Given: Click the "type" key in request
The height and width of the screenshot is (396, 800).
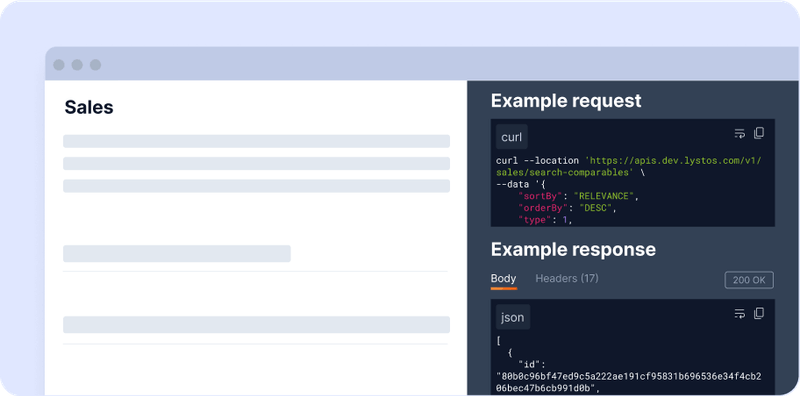Looking at the screenshot, I should pyautogui.click(x=536, y=220).
